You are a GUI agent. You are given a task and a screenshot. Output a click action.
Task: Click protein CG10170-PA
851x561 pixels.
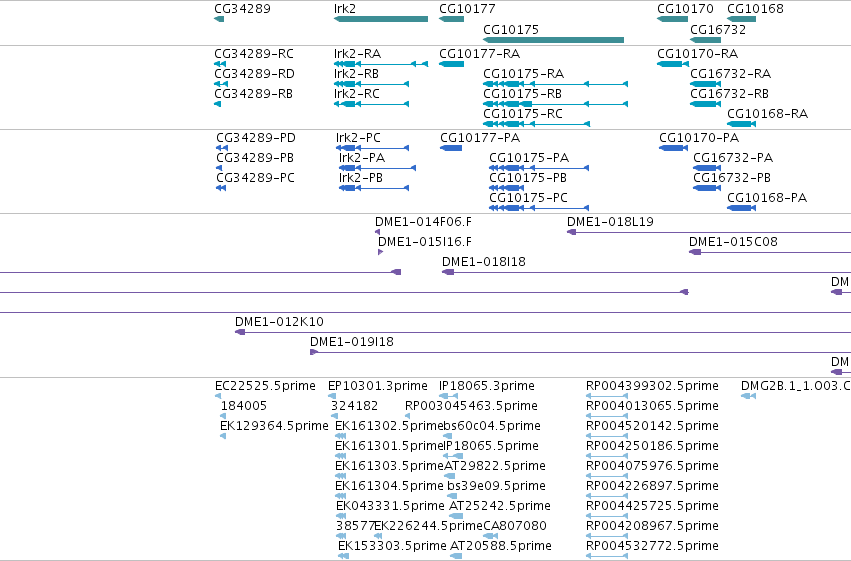pos(699,138)
